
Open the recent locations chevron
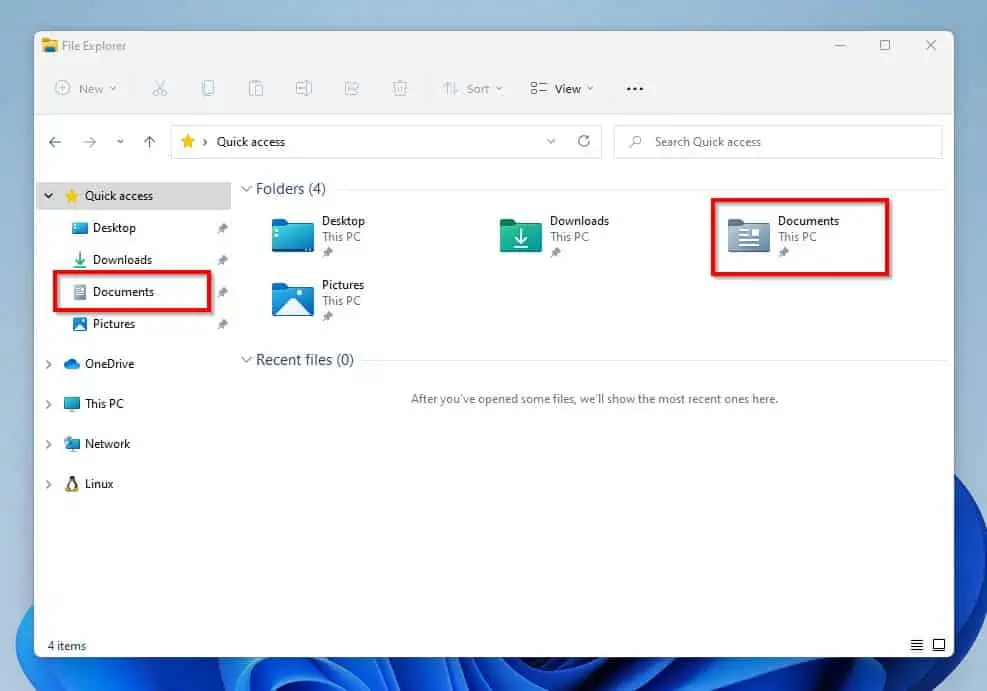(x=120, y=142)
